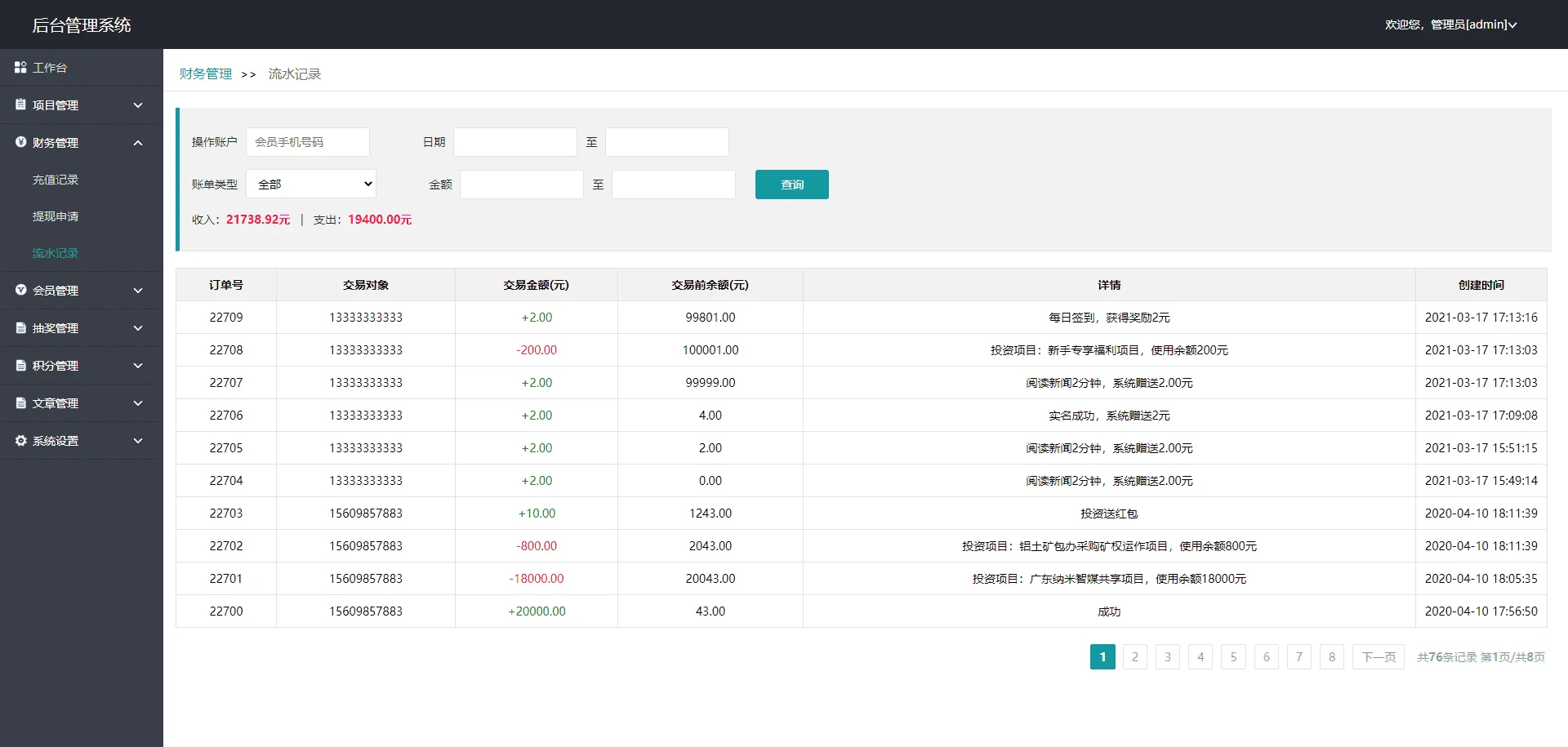Click the 系统设置 gear icon
The width and height of the screenshot is (1568, 747).
20,441
